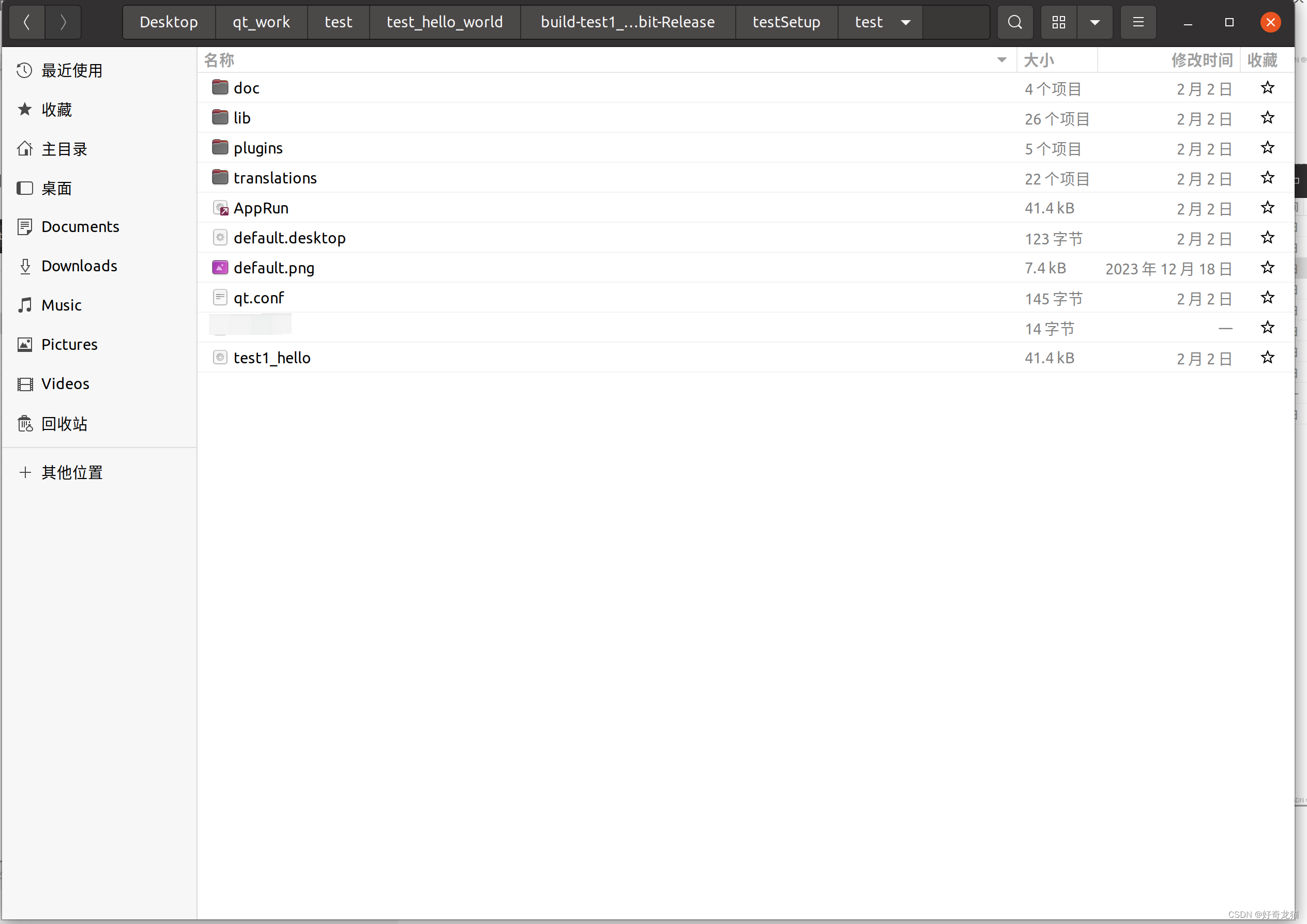Image resolution: width=1307 pixels, height=924 pixels.
Task: Sort by the size column header
Action: (x=1038, y=60)
